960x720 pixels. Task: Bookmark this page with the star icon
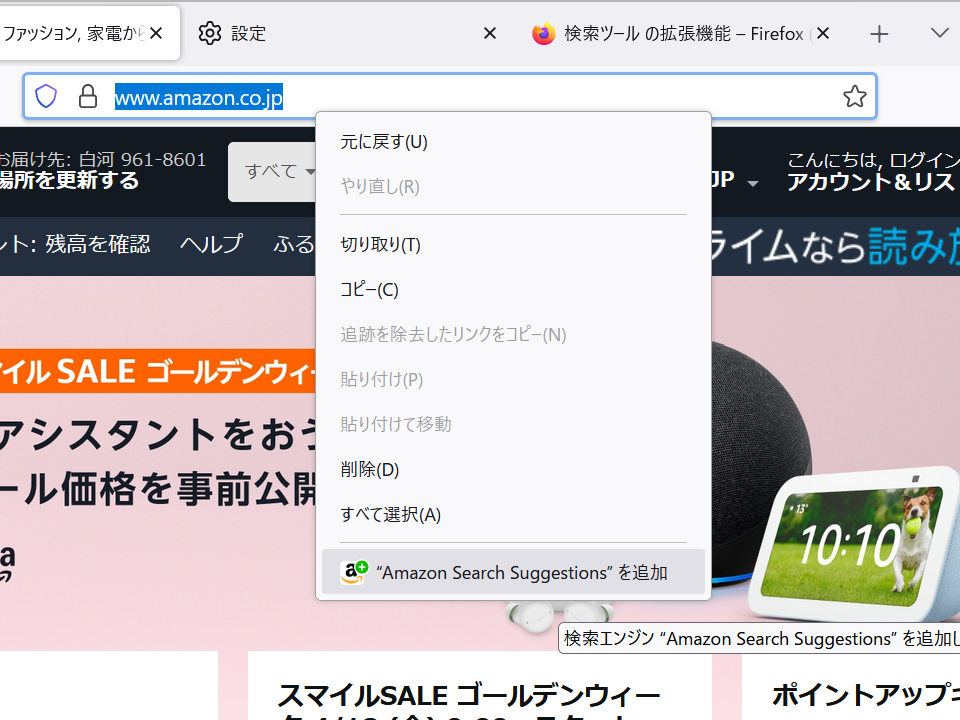pos(855,96)
